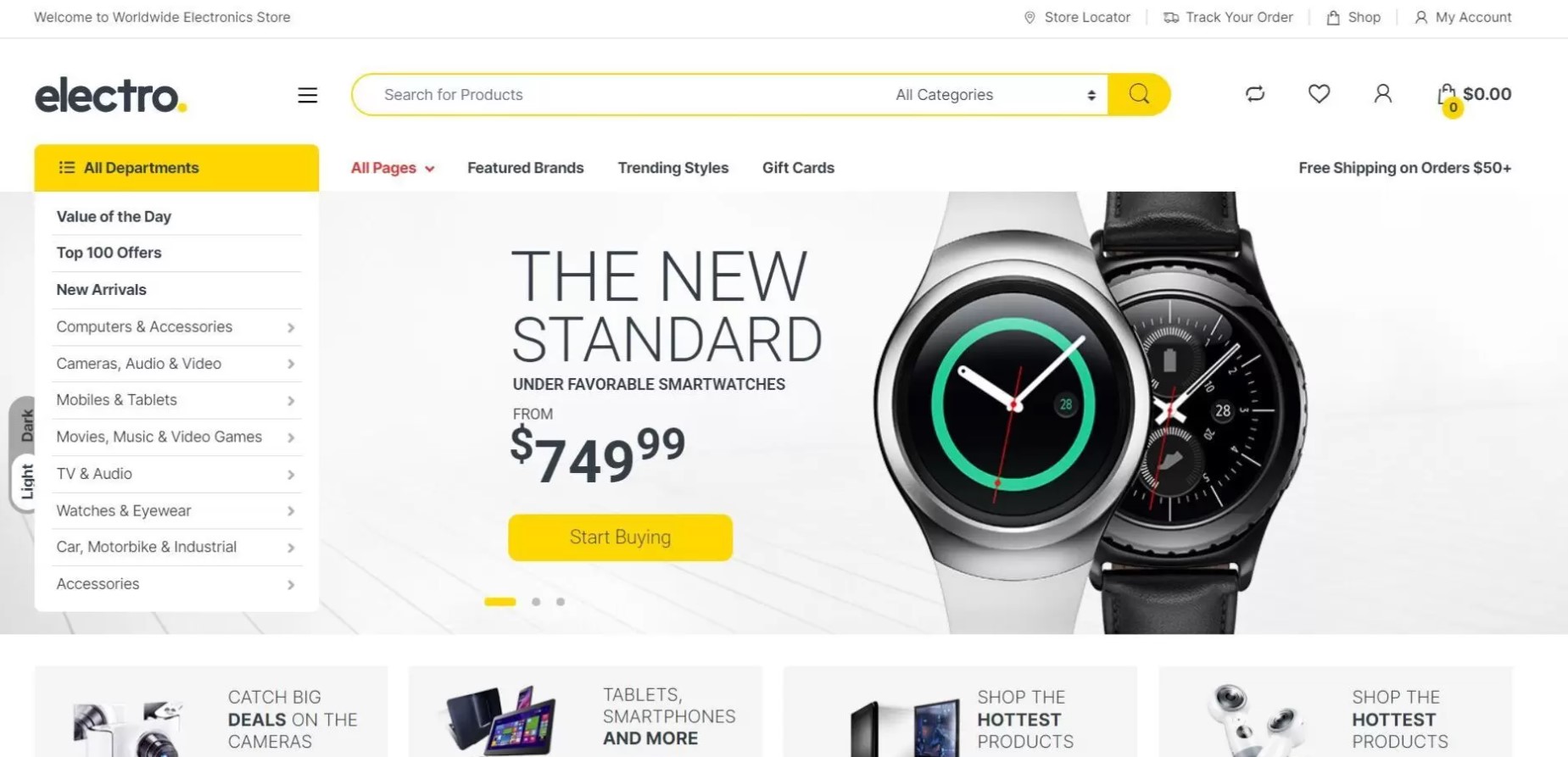1568x757 pixels.
Task: Open the compare products refresh icon
Action: click(1255, 94)
